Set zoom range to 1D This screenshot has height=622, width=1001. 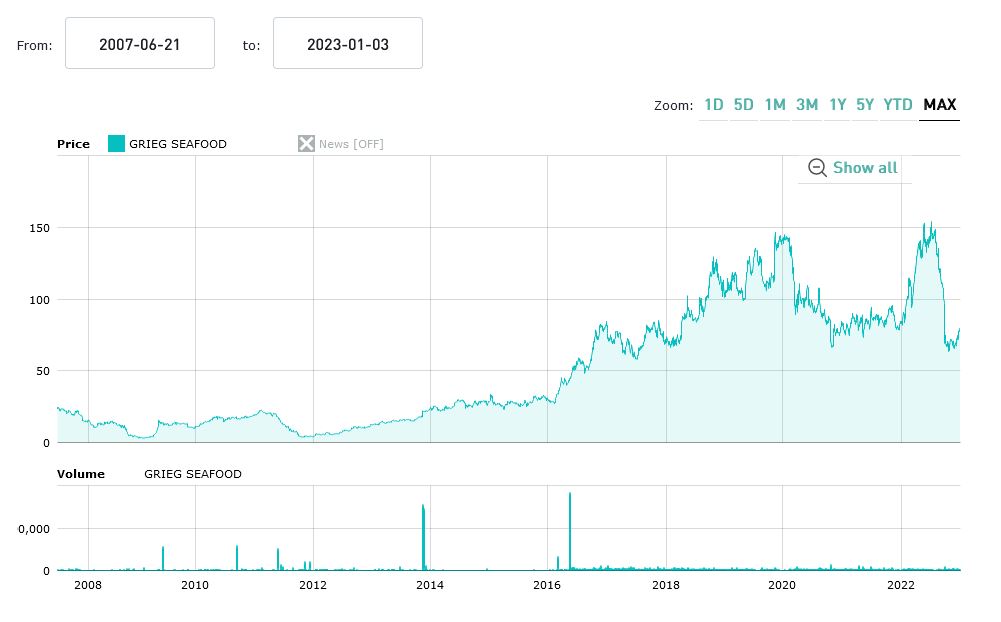[x=714, y=105]
